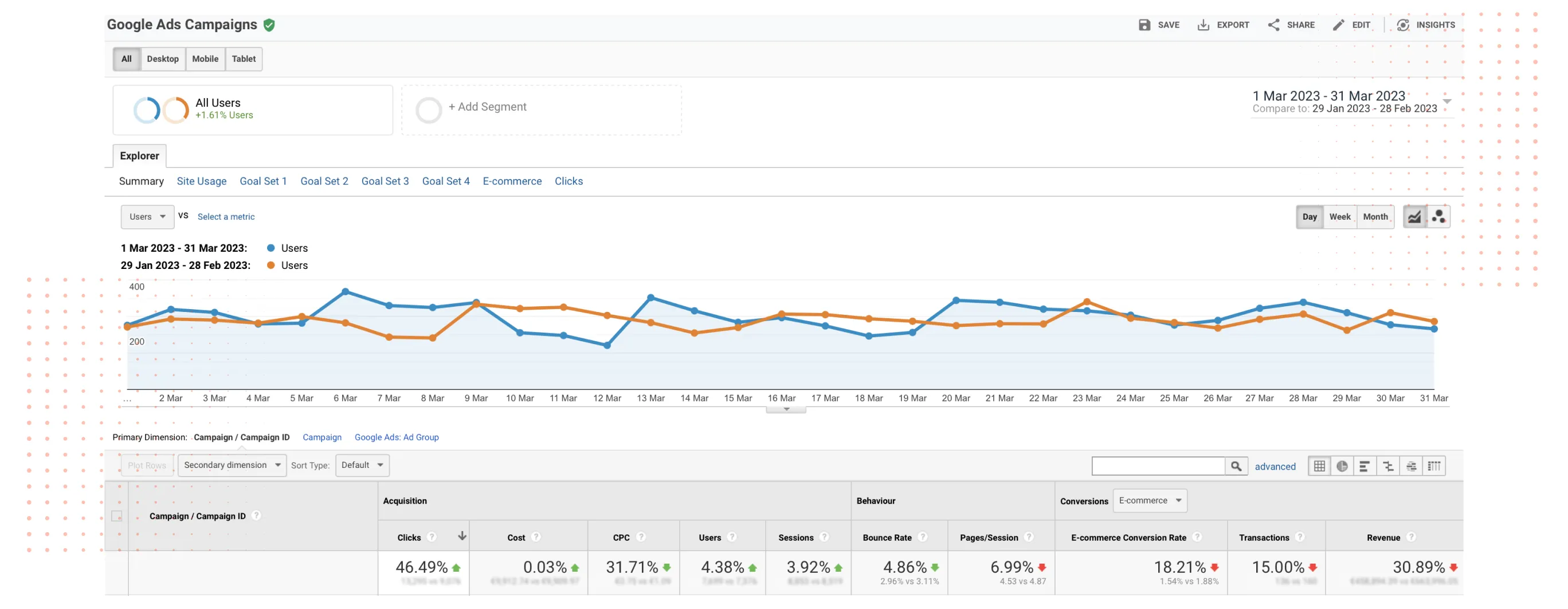This screenshot has height=609, width=1568.
Task: Set chart granularity to Month
Action: point(1375,217)
